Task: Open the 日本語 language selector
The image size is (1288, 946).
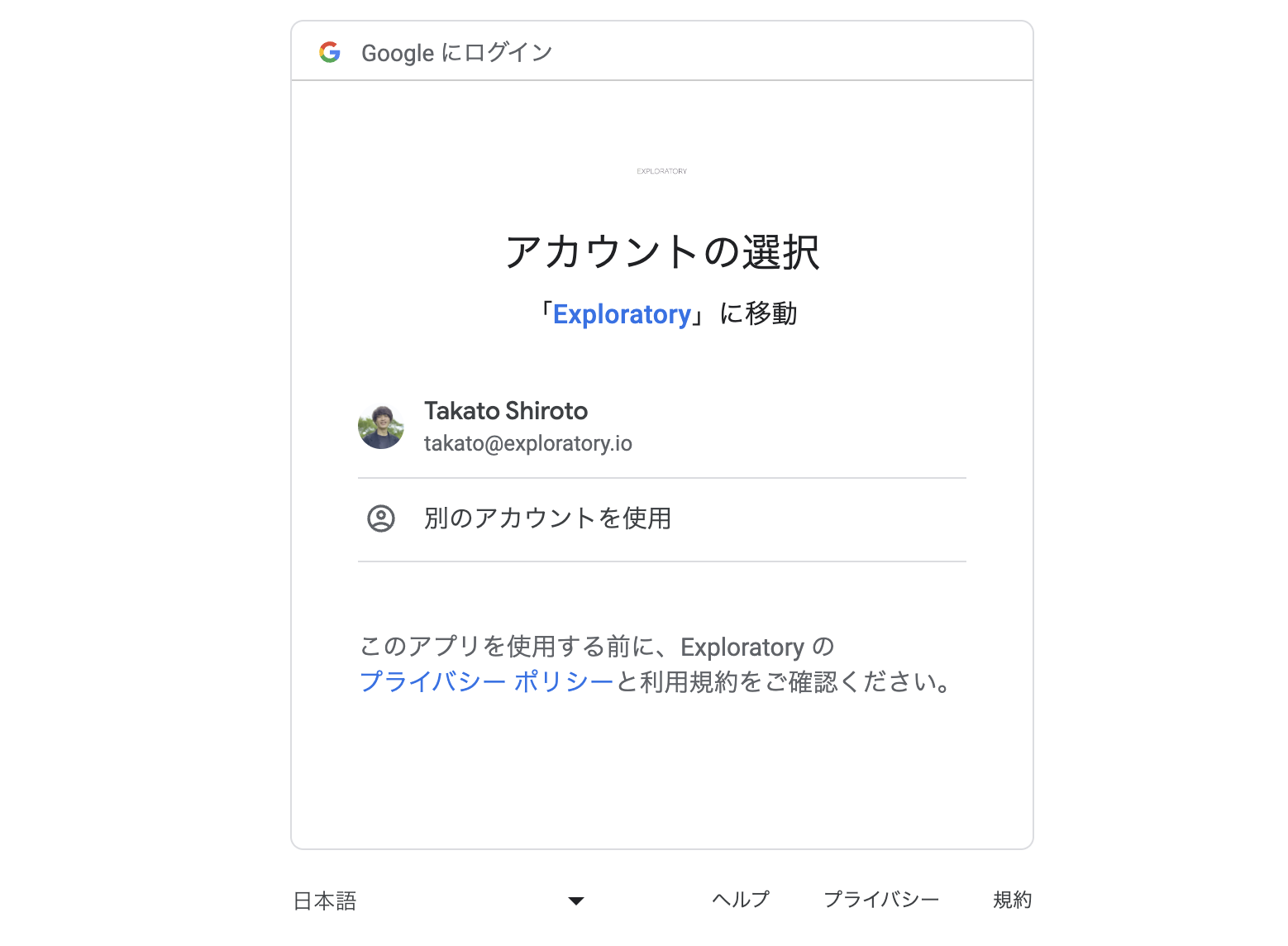Action: (x=325, y=901)
